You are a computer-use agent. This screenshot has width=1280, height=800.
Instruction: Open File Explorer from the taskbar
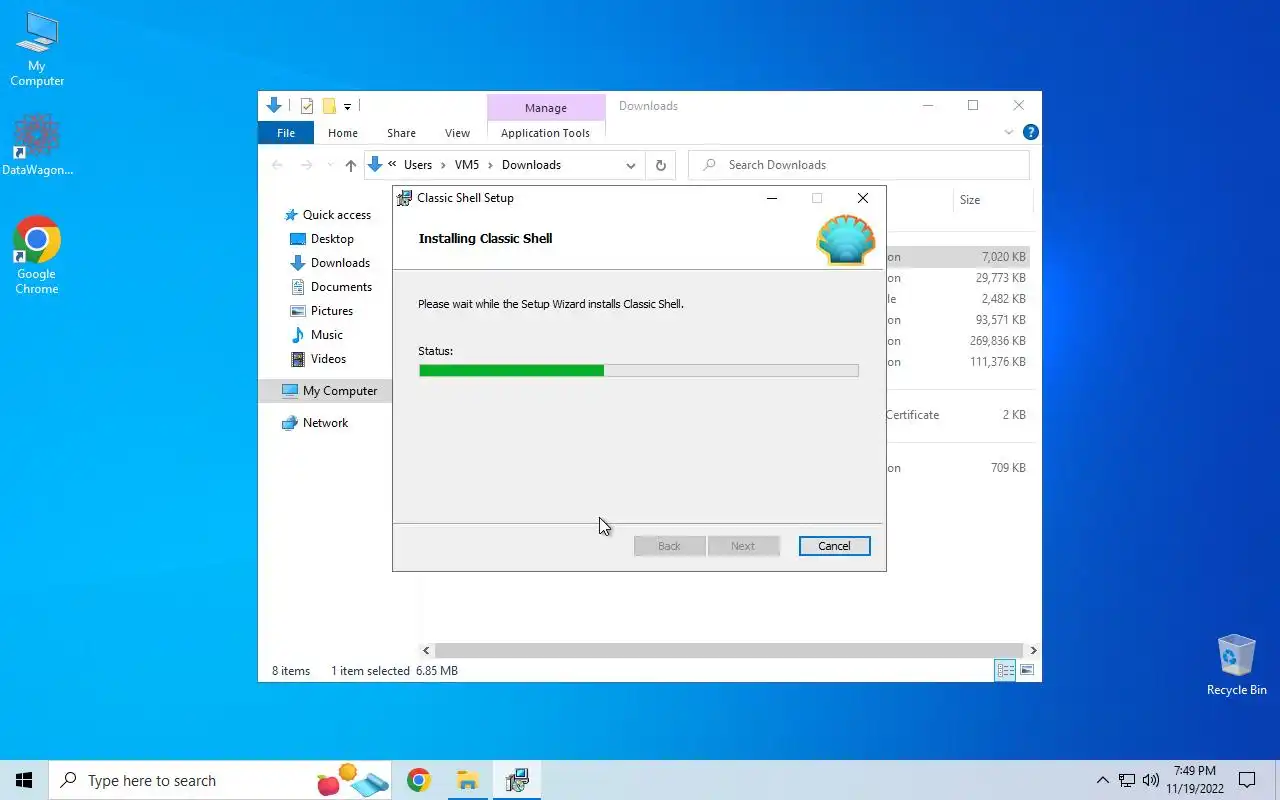[467, 780]
